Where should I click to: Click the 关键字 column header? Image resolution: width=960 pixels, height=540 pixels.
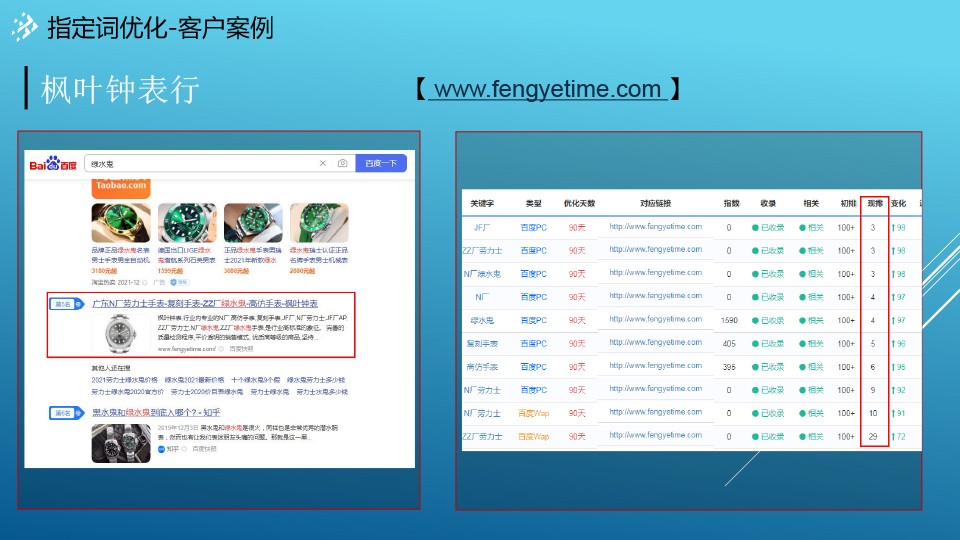click(x=482, y=203)
